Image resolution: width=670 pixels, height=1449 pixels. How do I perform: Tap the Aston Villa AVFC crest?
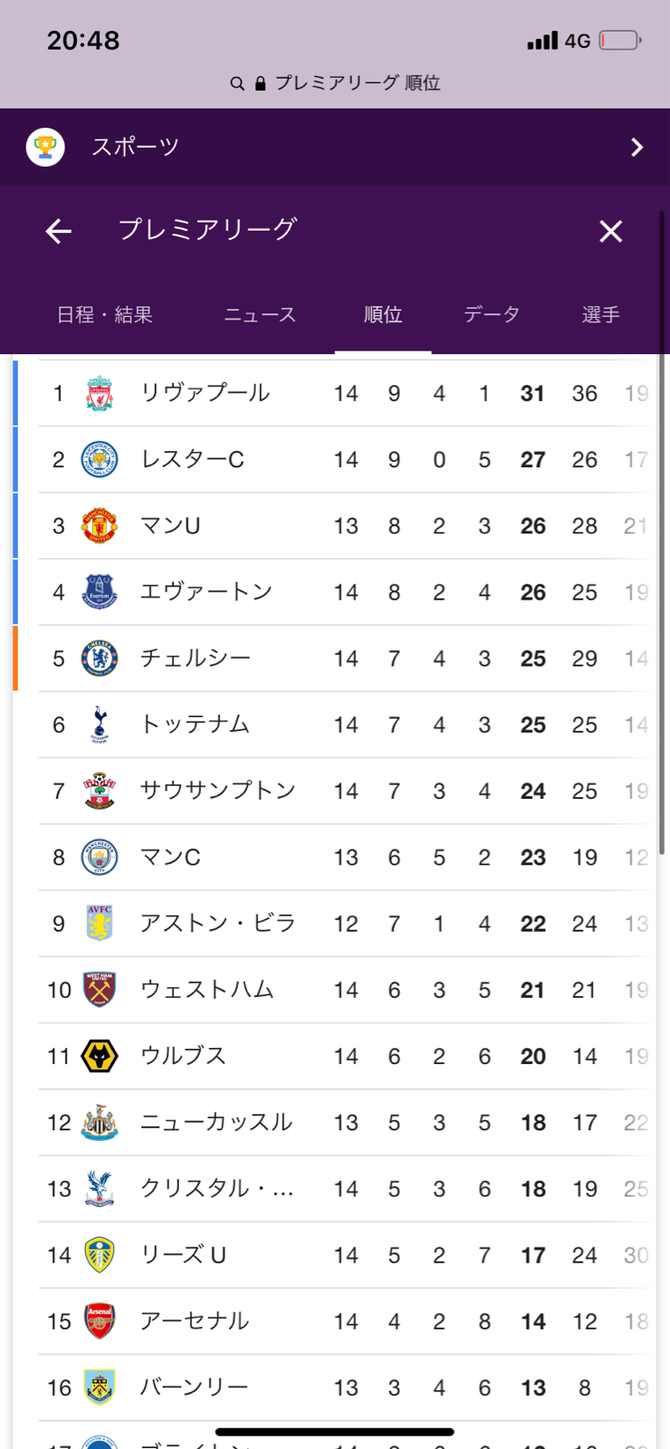(x=100, y=923)
